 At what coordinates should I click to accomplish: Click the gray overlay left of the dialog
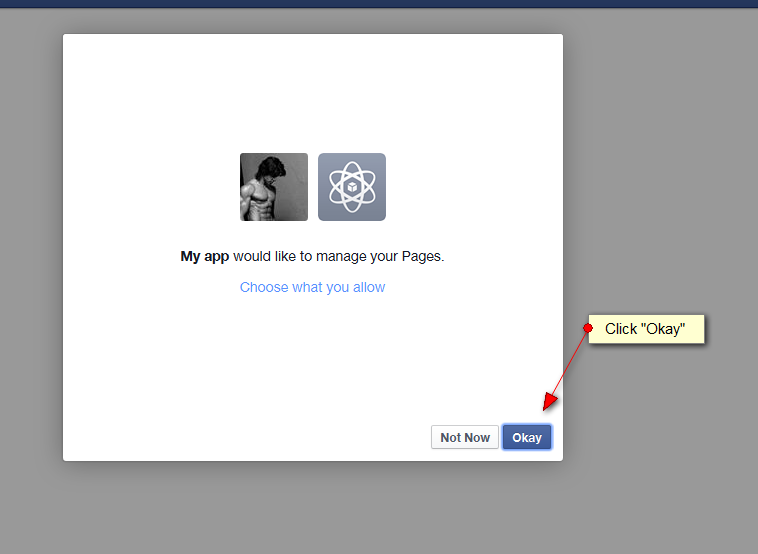point(30,250)
